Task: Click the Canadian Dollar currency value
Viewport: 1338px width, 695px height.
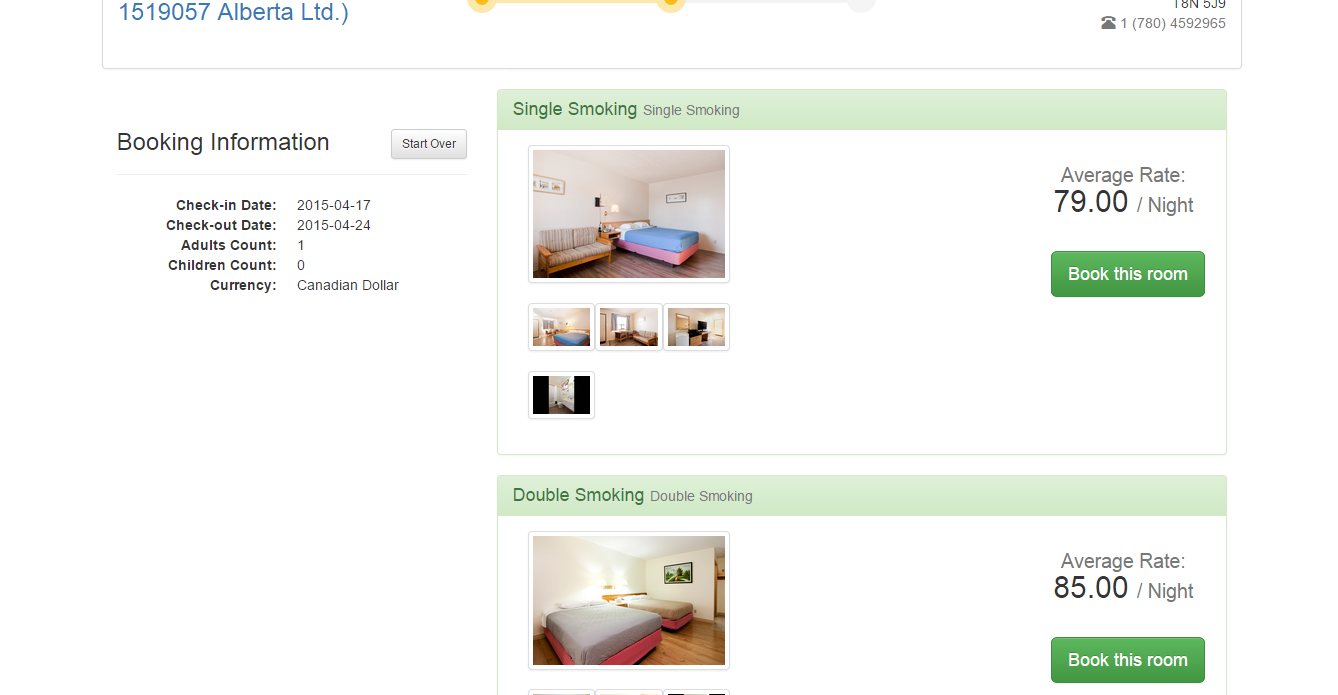Action: click(x=348, y=285)
